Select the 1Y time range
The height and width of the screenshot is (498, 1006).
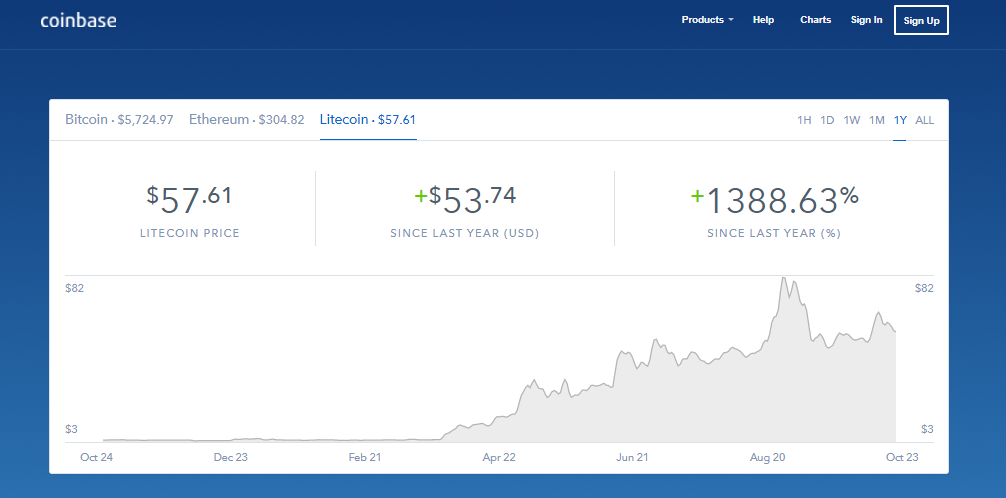click(900, 121)
